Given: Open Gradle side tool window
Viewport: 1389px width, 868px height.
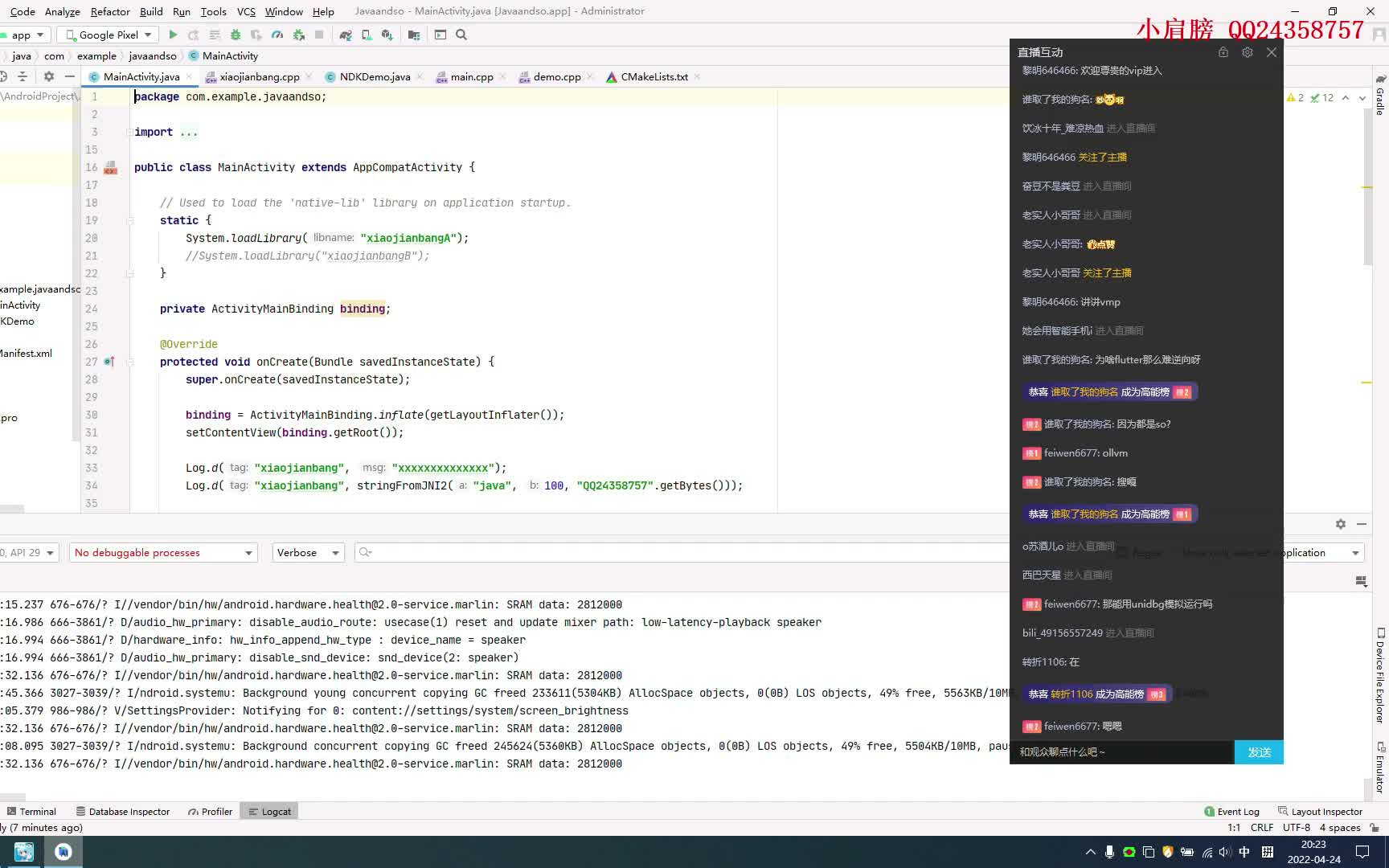Looking at the screenshot, I should click(x=1380, y=95).
